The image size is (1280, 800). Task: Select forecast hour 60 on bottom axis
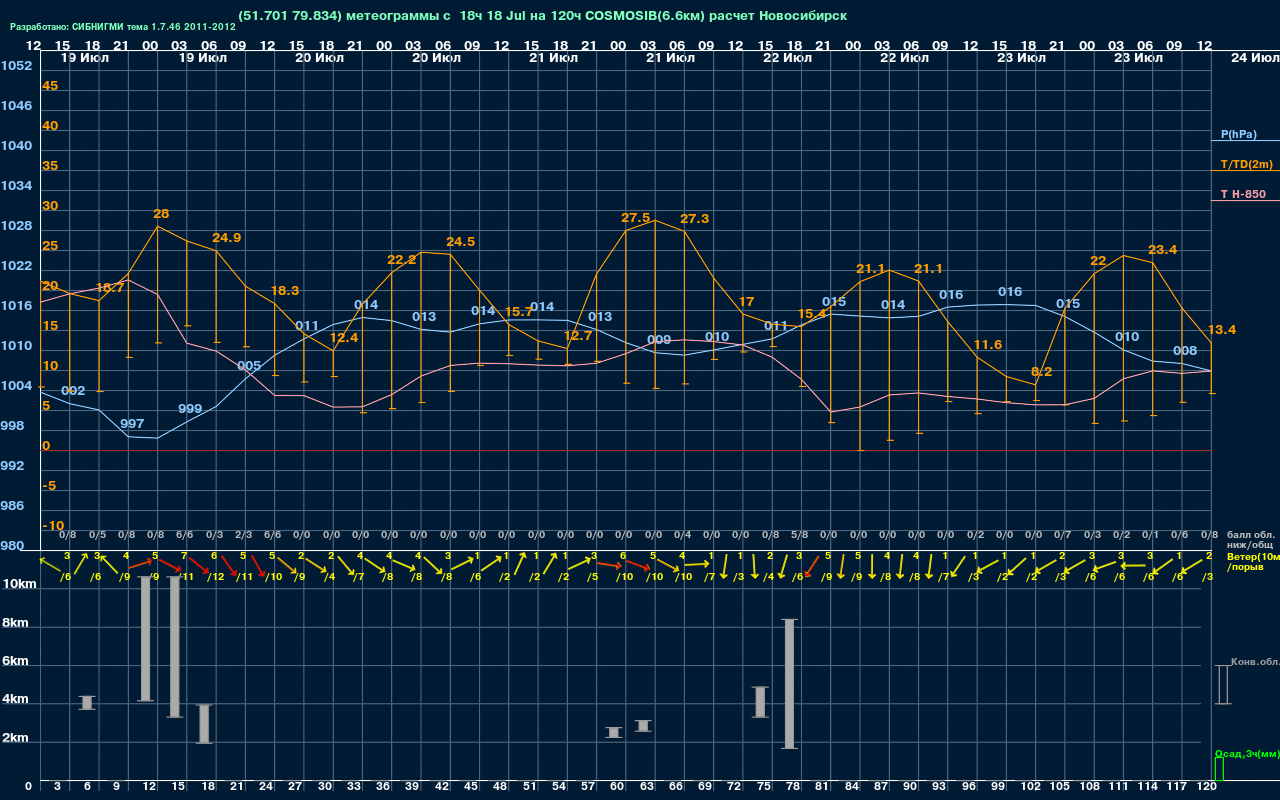point(617,788)
